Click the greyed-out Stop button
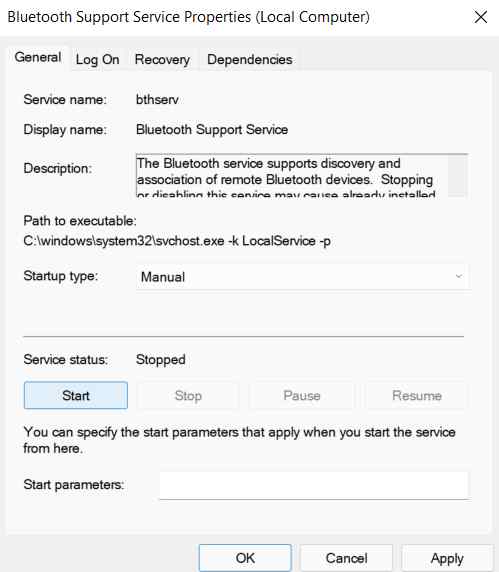This screenshot has height=572, width=499. 188,395
